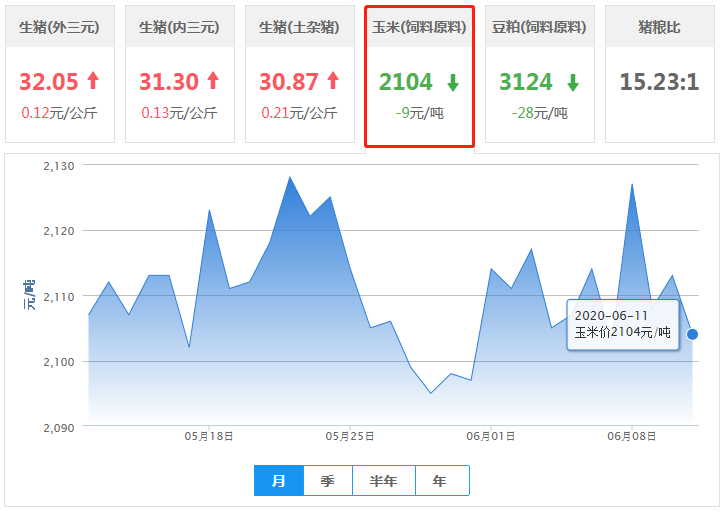This screenshot has width=725, height=512.
Task: Switch chart to quarterly 季 view
Action: coord(328,481)
